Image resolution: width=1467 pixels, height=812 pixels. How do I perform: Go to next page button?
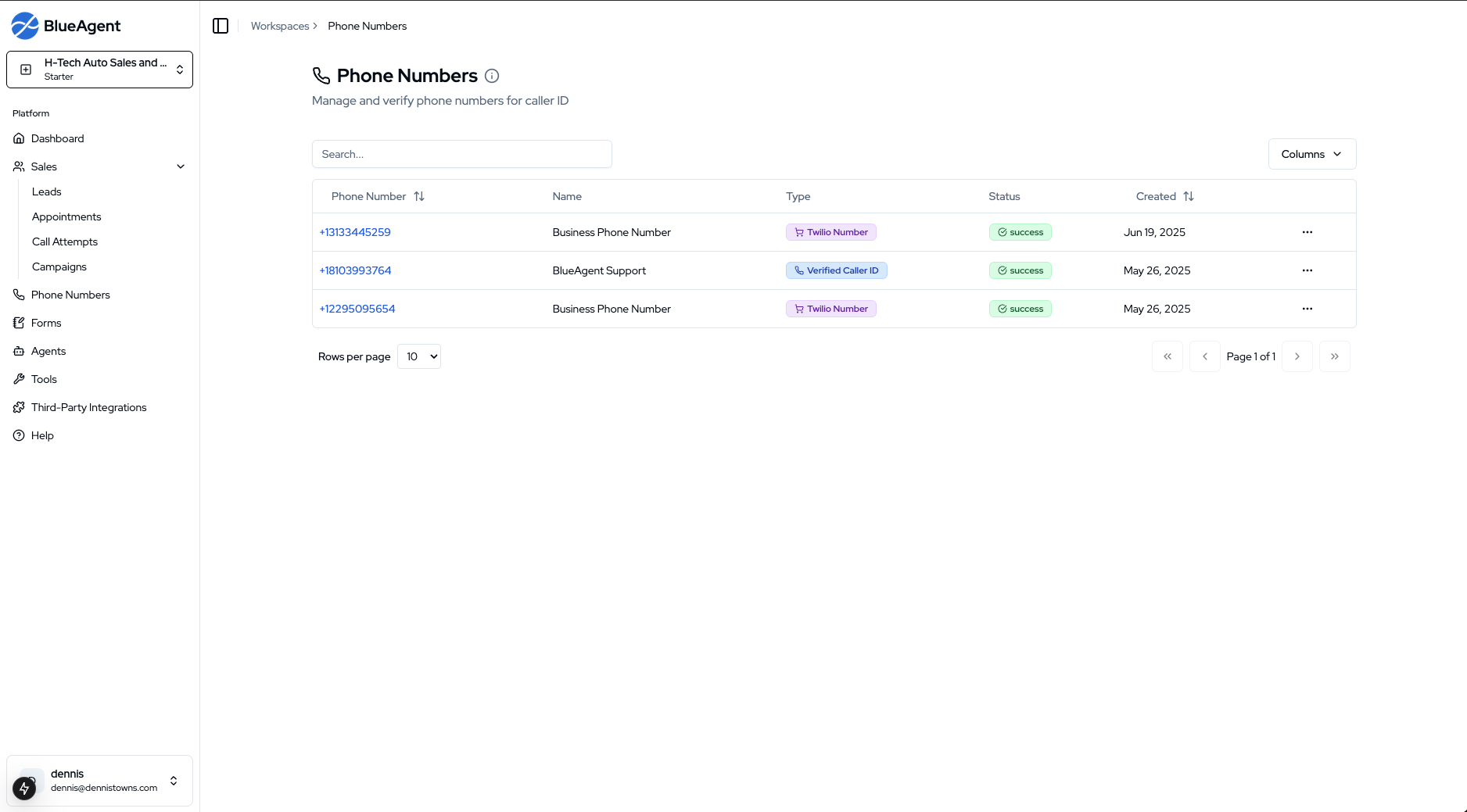[1297, 356]
